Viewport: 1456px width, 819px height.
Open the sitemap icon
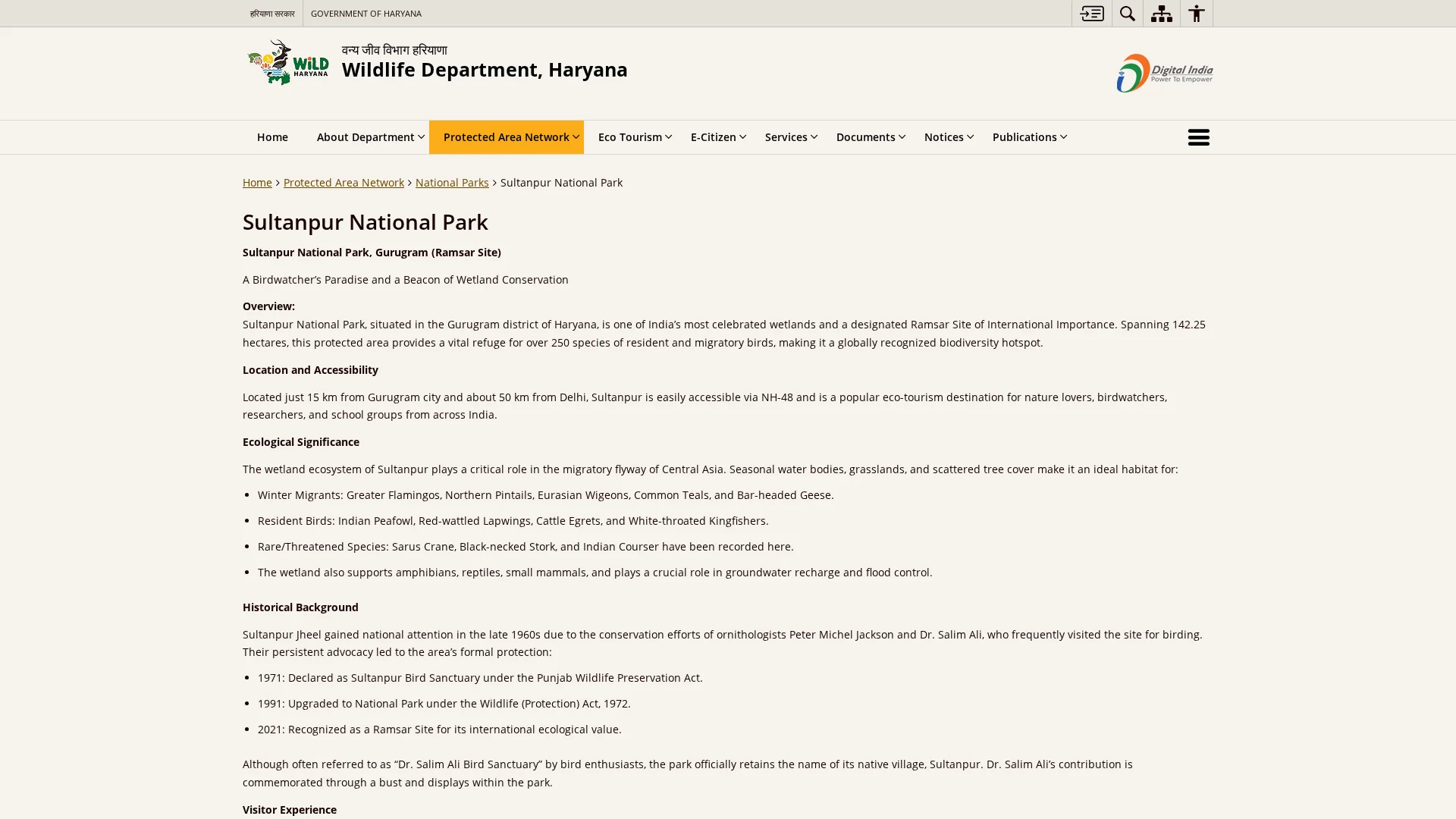click(x=1161, y=13)
